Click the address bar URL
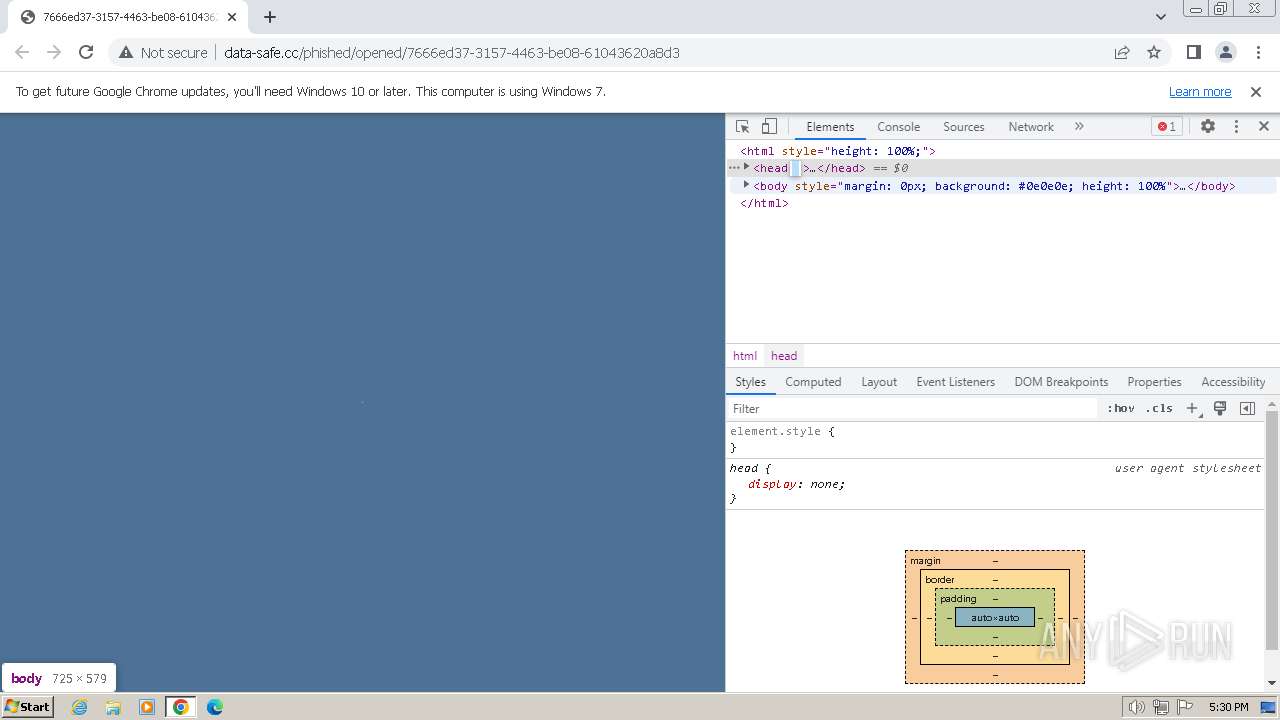The width and height of the screenshot is (1280, 720). (x=452, y=53)
